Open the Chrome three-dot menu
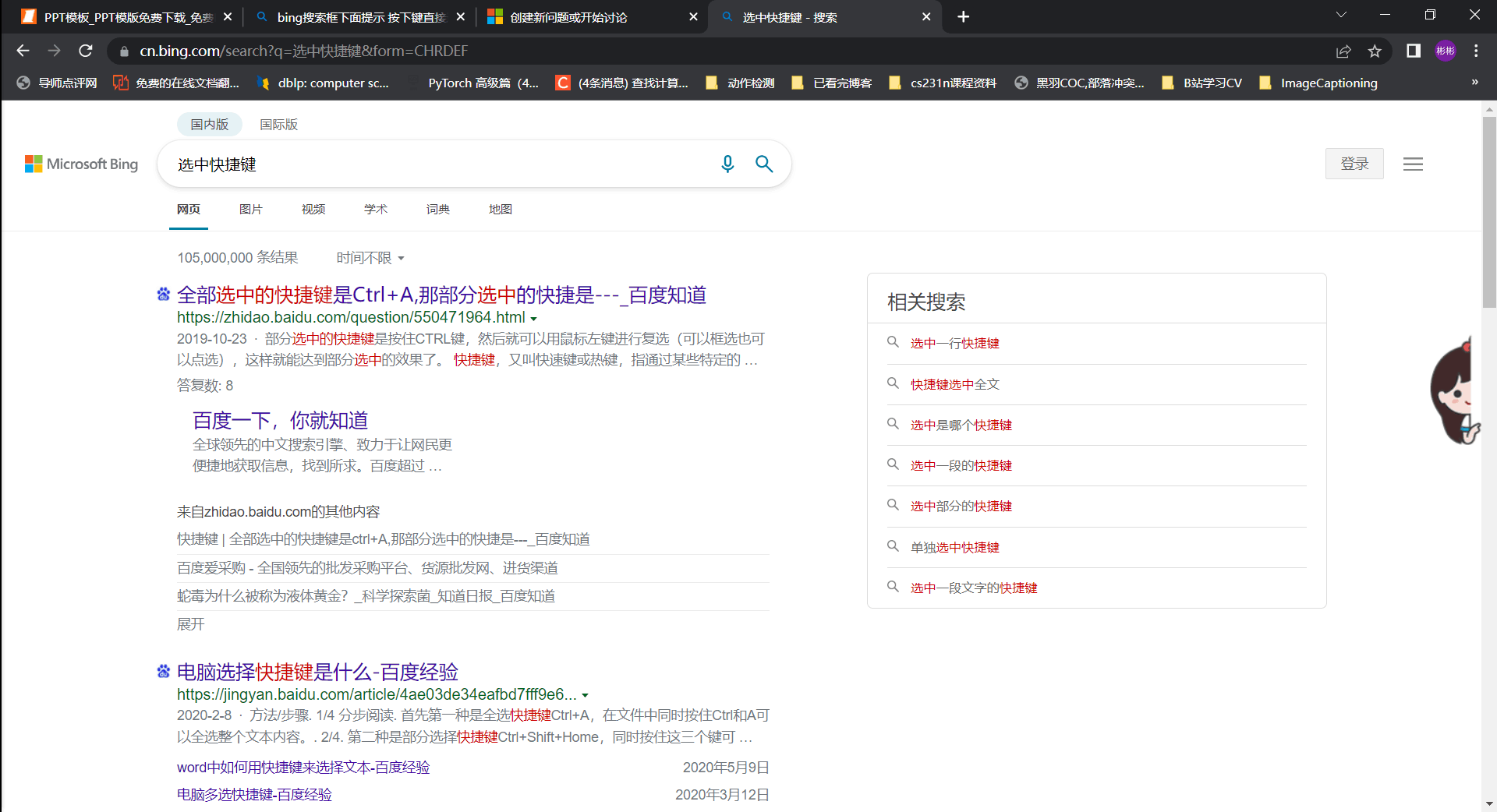The width and height of the screenshot is (1497, 812). [x=1476, y=51]
